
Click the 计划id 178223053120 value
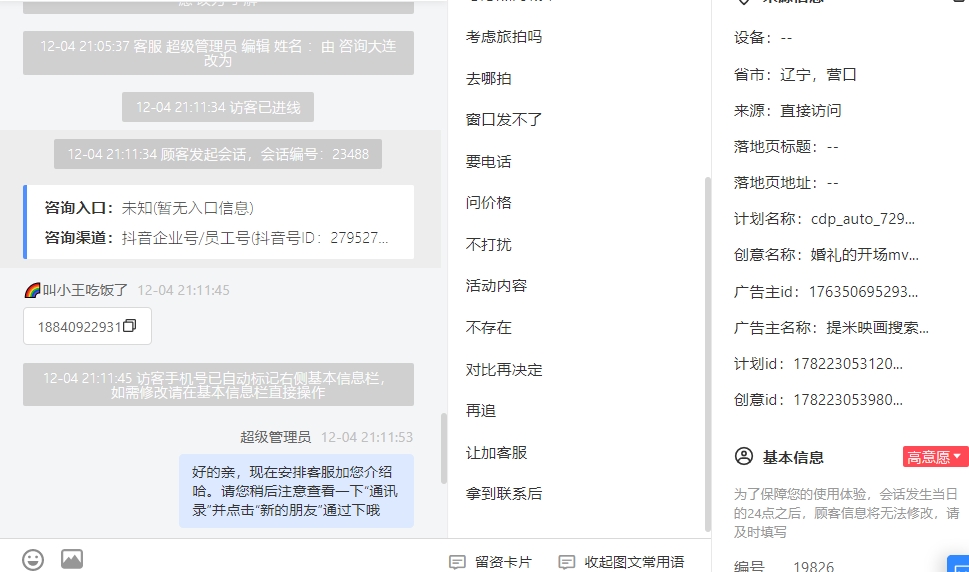(x=848, y=364)
